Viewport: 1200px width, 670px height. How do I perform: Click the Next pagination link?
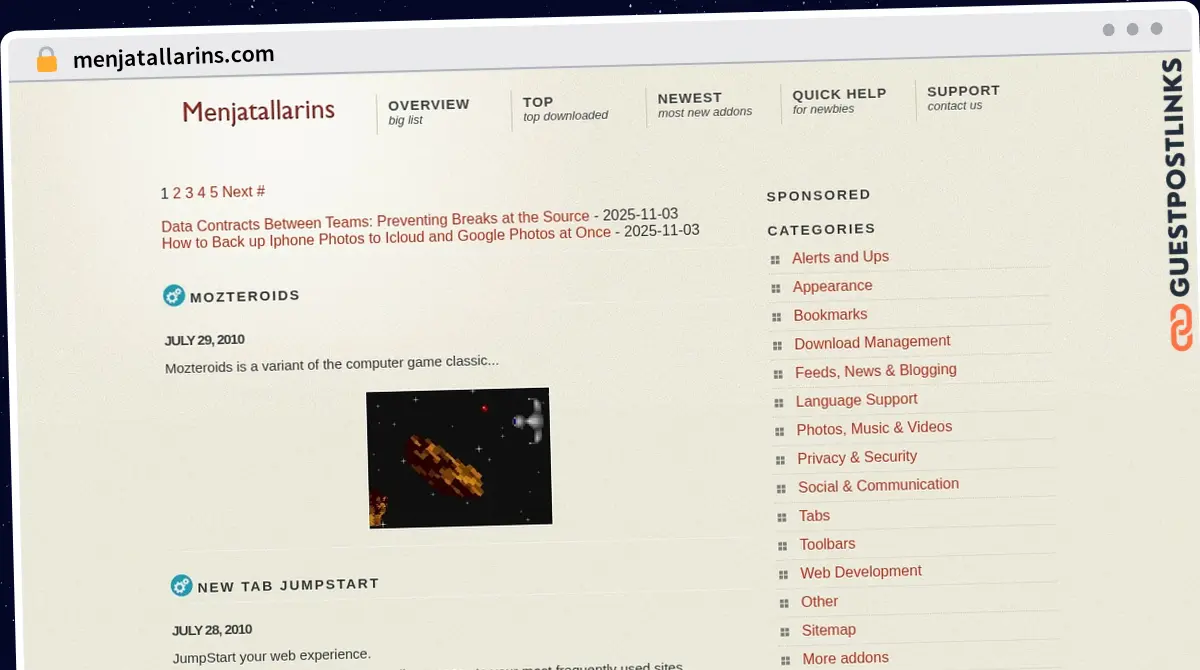click(237, 191)
